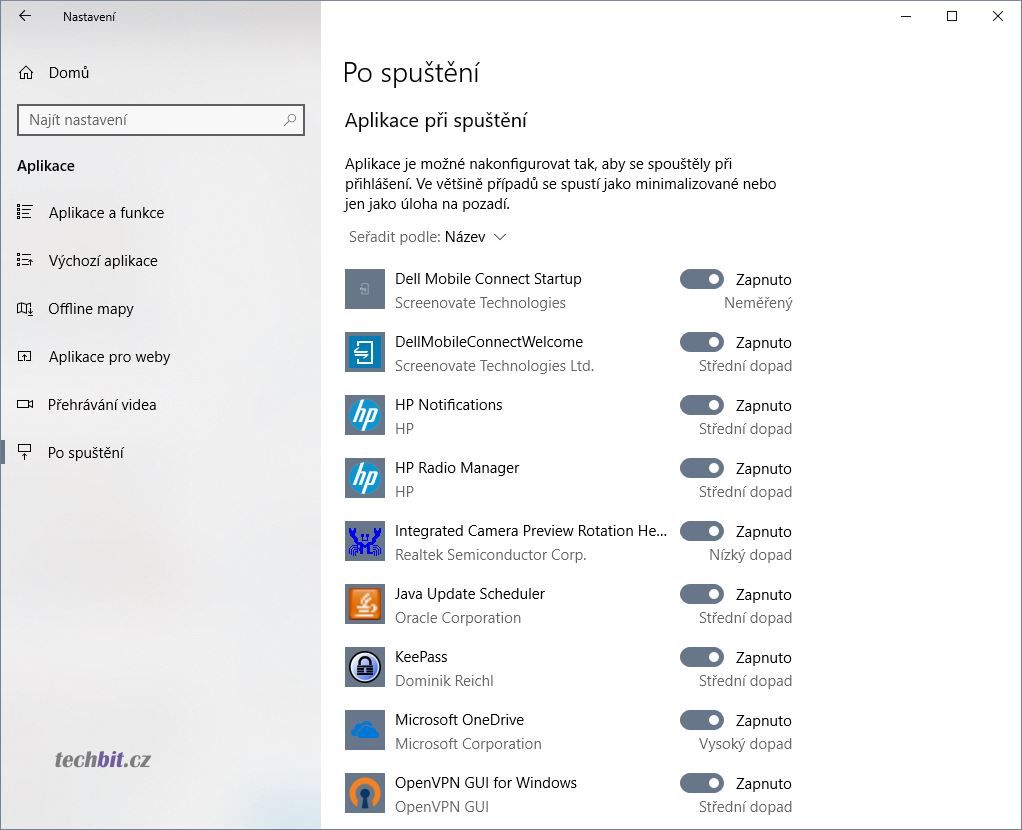Click the Po spuštění sidebar icon
Screen dimensions: 1022x830
(x=25, y=452)
